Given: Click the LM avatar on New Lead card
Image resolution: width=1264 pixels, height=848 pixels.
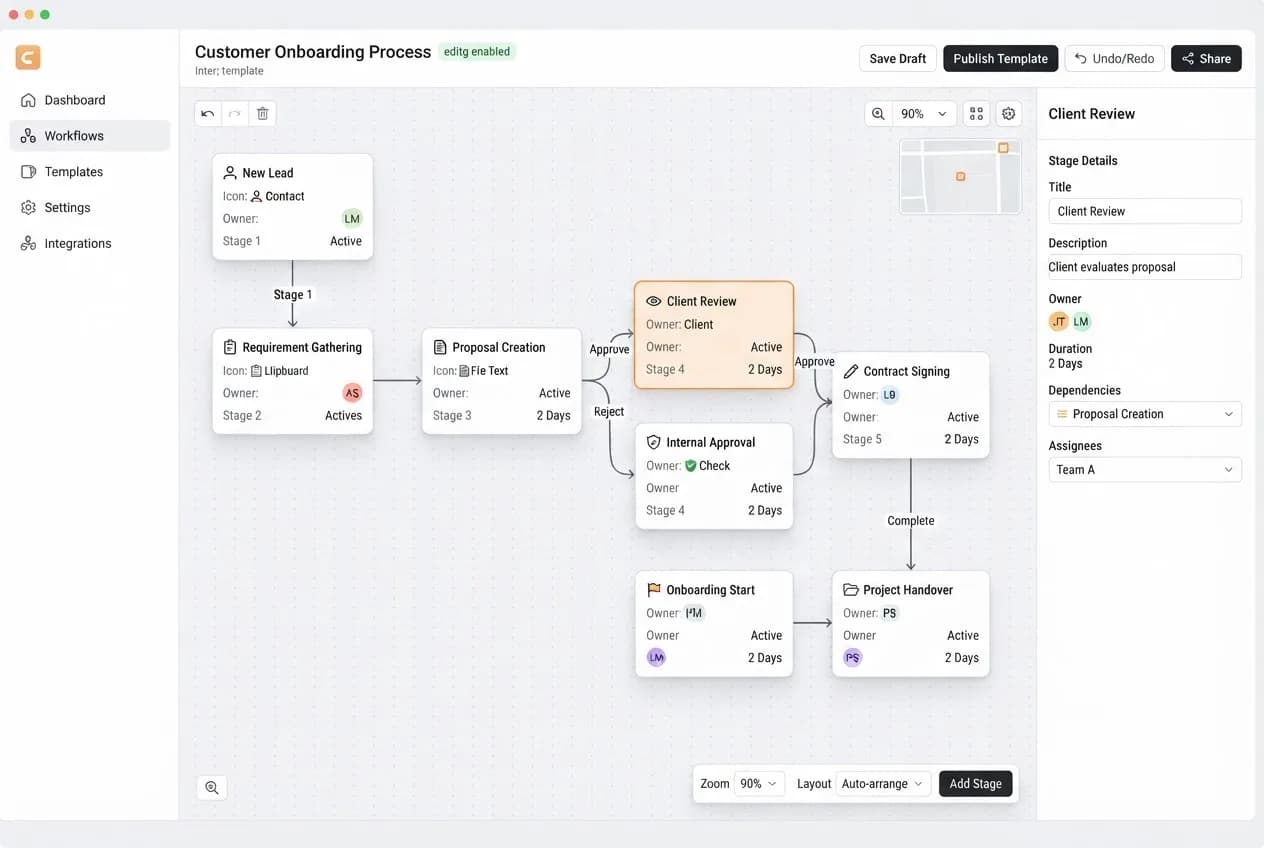Looking at the screenshot, I should click(352, 219).
